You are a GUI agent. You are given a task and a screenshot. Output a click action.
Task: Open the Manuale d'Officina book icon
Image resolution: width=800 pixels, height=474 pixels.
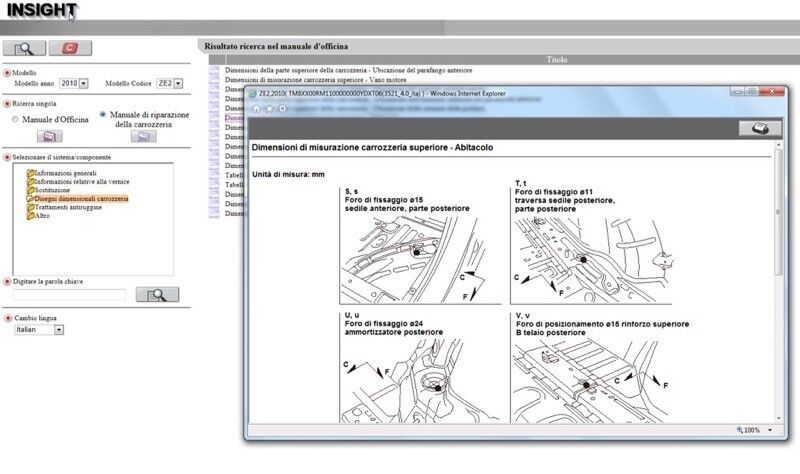(x=49, y=136)
